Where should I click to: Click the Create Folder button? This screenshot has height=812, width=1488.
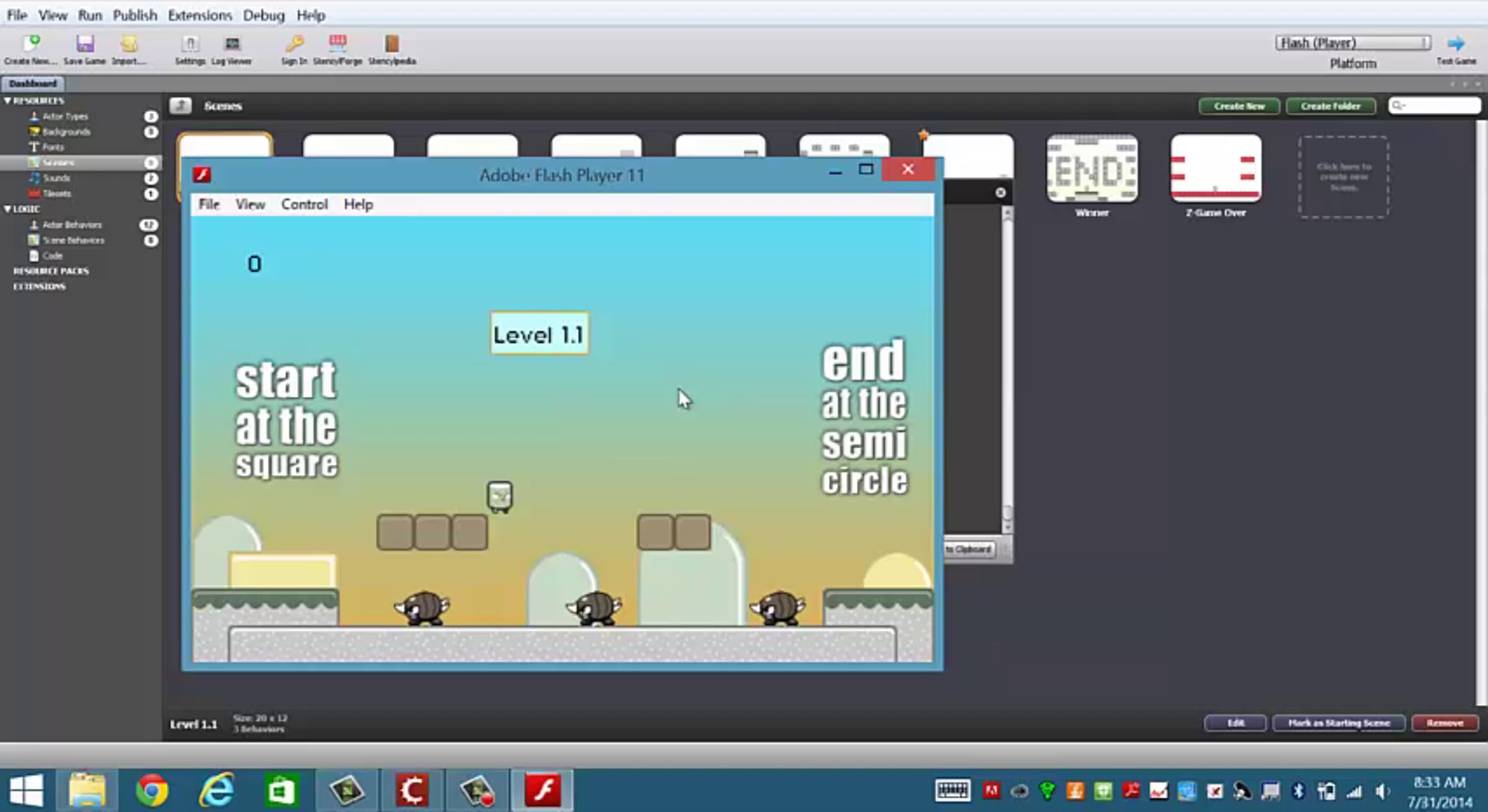1331,106
